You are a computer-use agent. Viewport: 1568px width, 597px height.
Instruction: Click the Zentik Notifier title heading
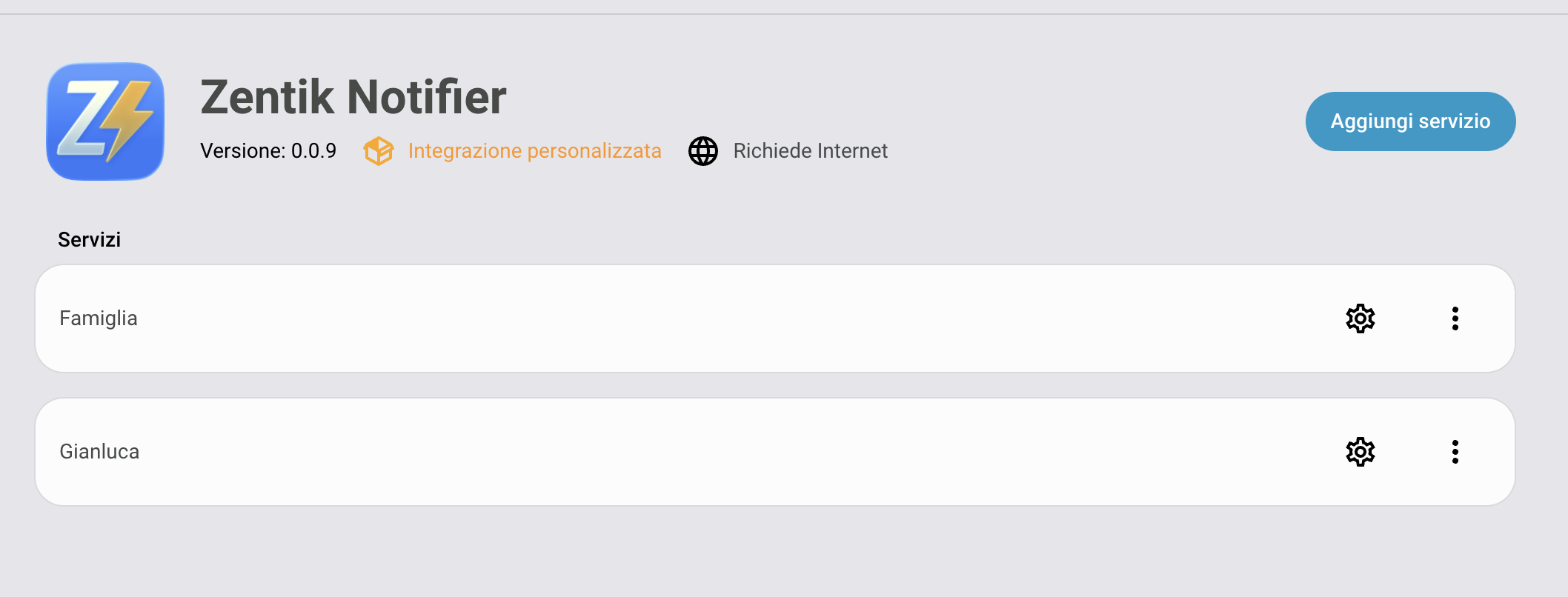point(353,97)
